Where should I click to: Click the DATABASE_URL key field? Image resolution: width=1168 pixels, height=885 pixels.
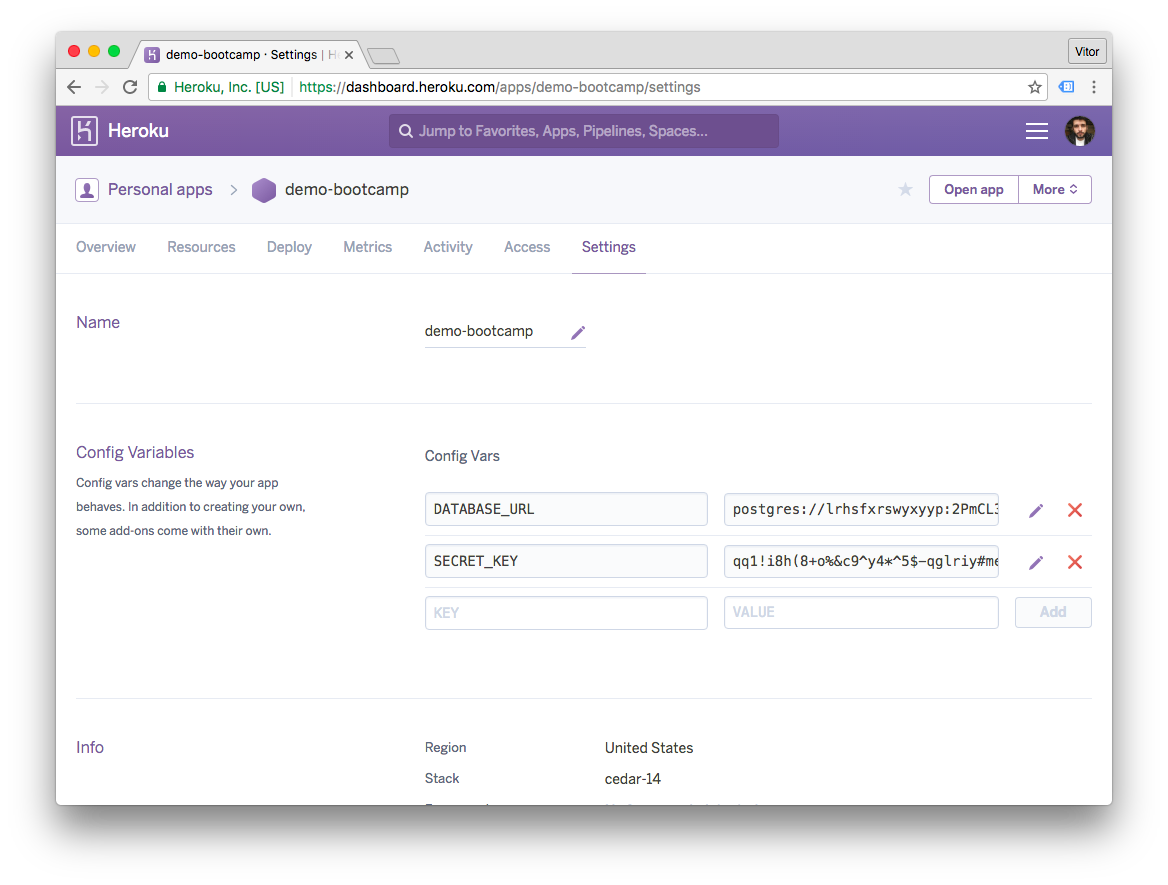pyautogui.click(x=566, y=510)
